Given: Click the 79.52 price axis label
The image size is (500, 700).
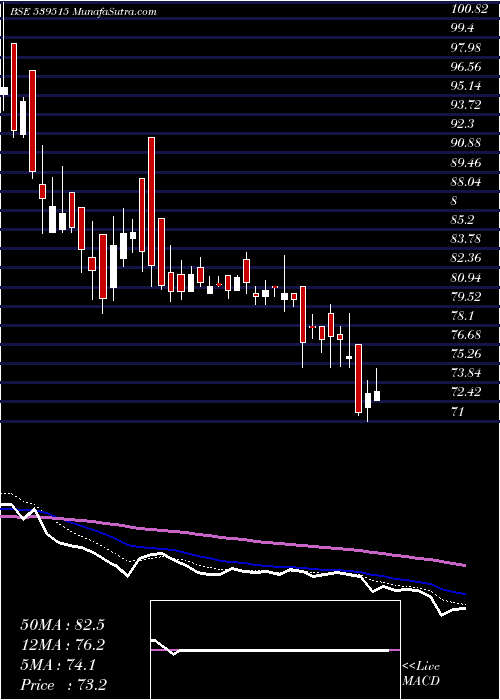Looking at the screenshot, I should click(x=466, y=297).
